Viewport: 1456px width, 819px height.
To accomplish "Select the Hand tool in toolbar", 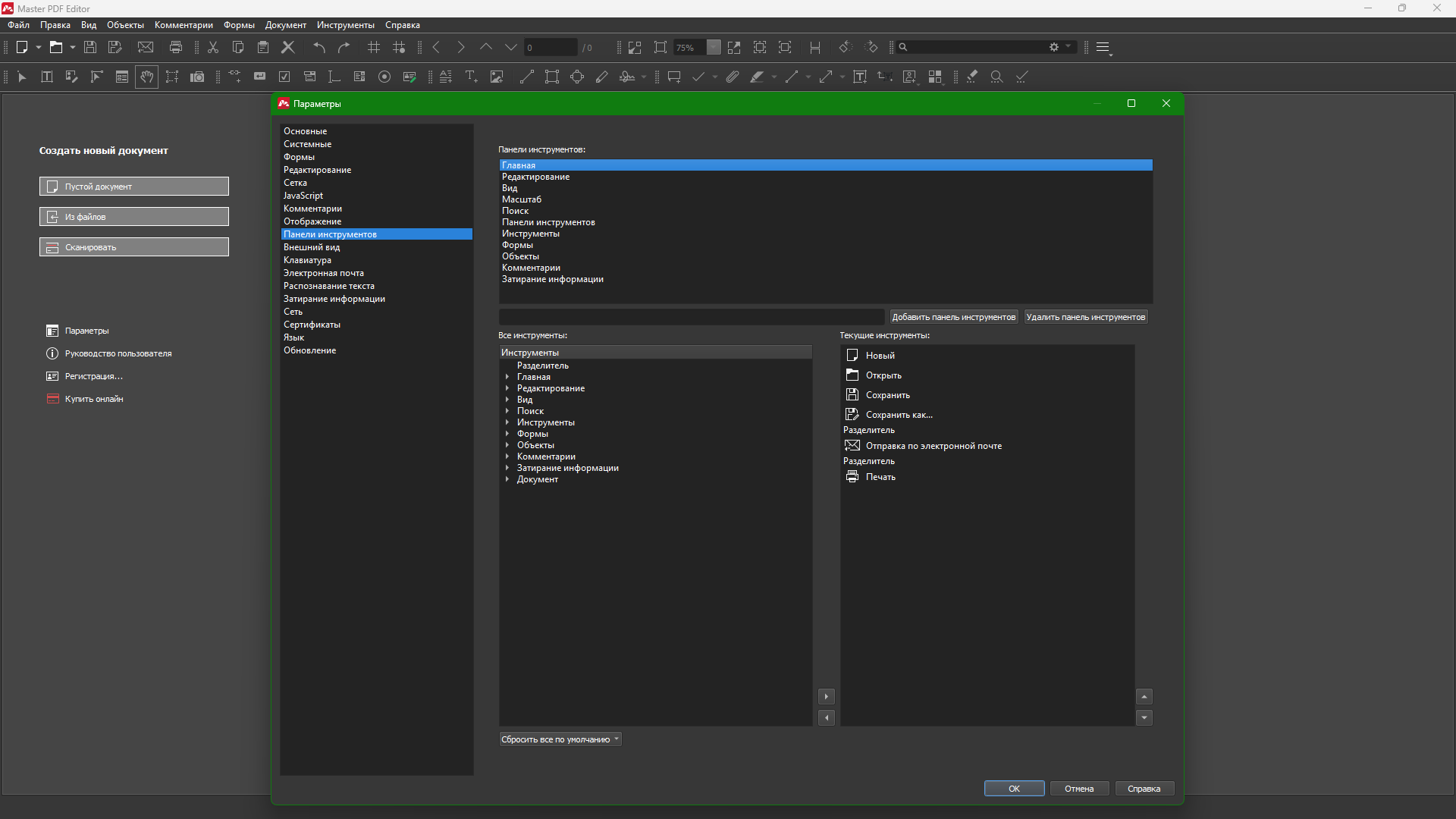I will click(147, 77).
